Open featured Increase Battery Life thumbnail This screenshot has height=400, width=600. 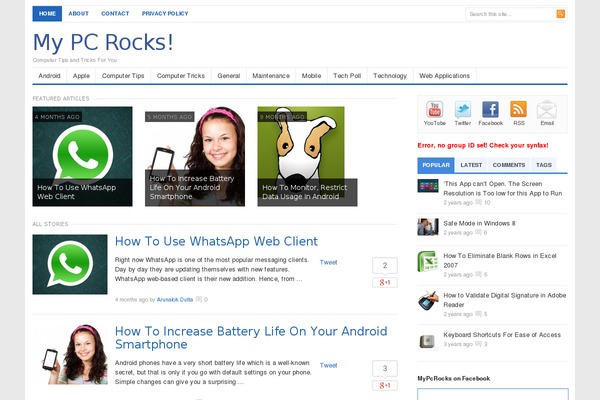[195, 156]
